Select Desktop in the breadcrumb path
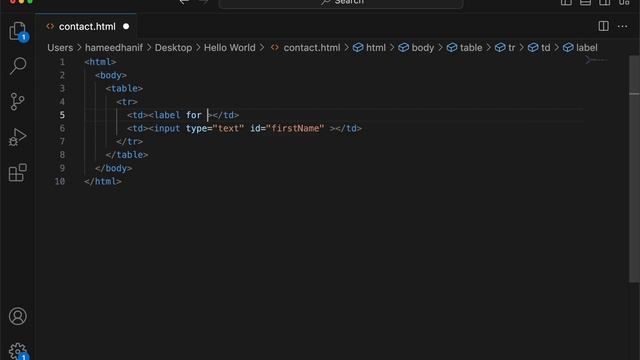640x360 pixels. click(173, 48)
